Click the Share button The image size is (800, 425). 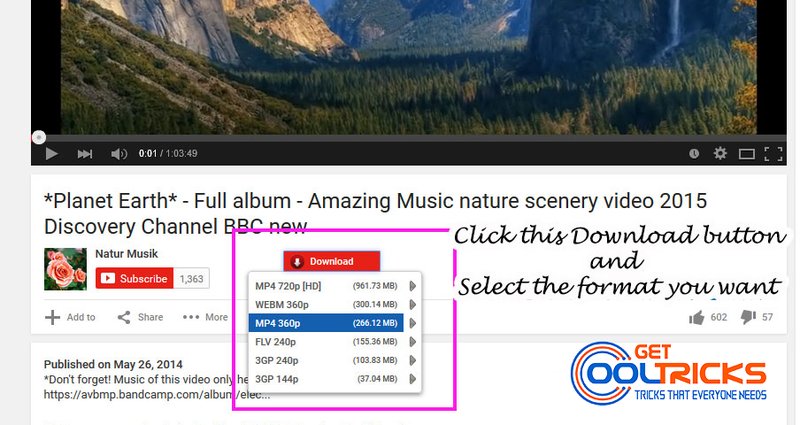(x=140, y=317)
